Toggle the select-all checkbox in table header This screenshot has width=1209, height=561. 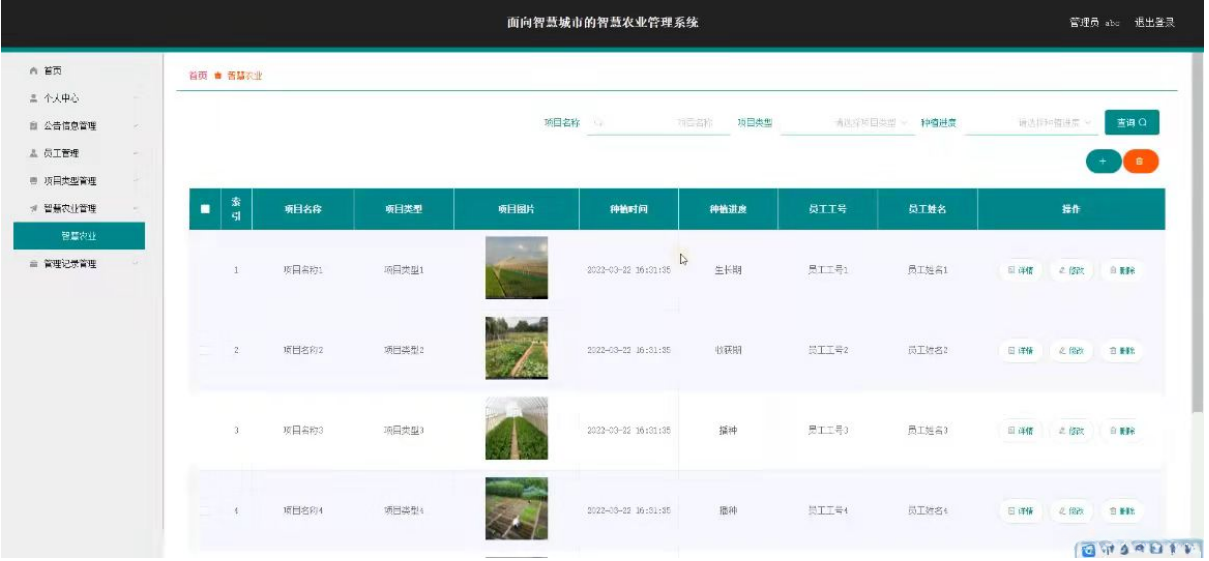pos(205,210)
